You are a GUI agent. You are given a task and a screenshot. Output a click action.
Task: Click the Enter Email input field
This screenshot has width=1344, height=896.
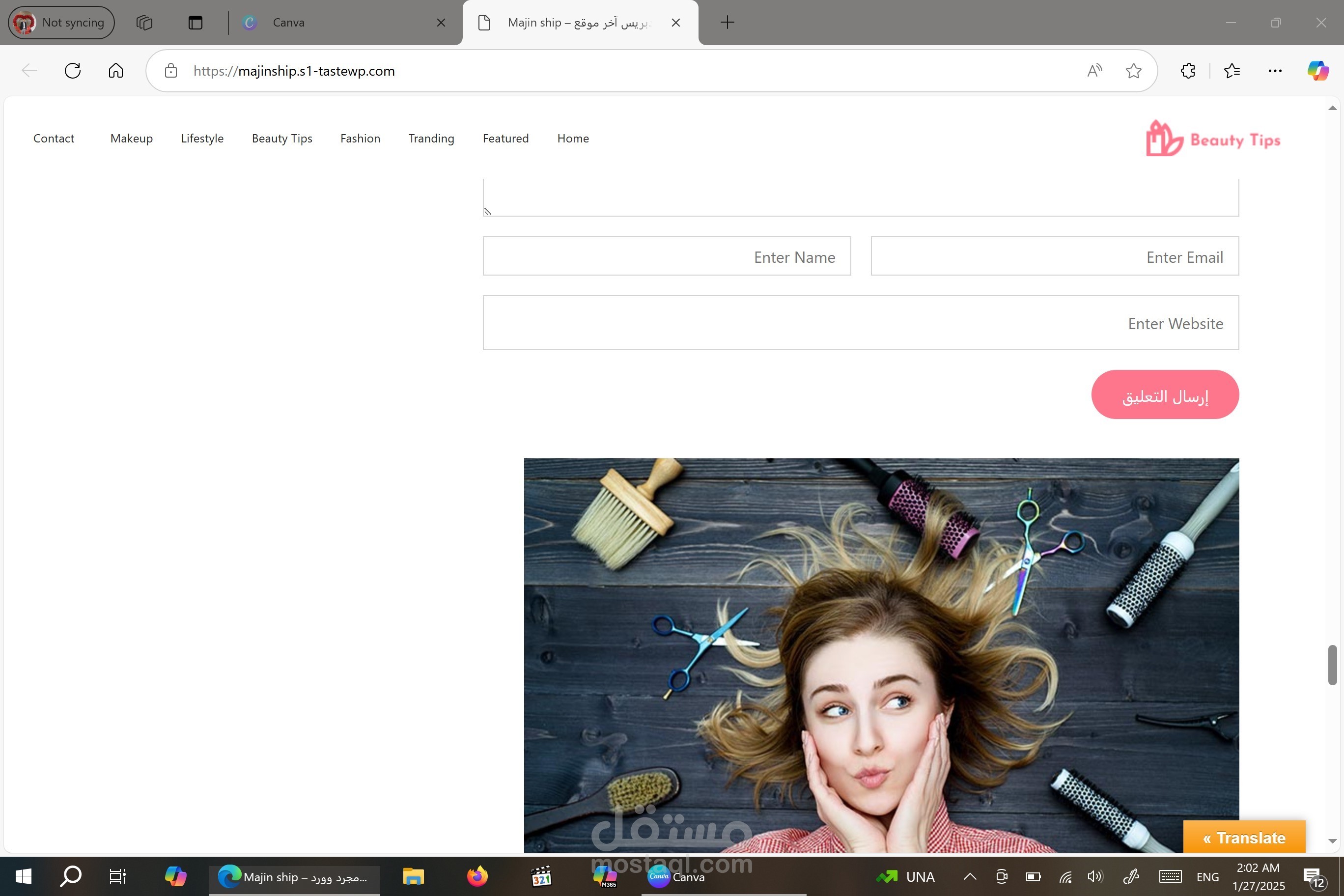(1054, 256)
